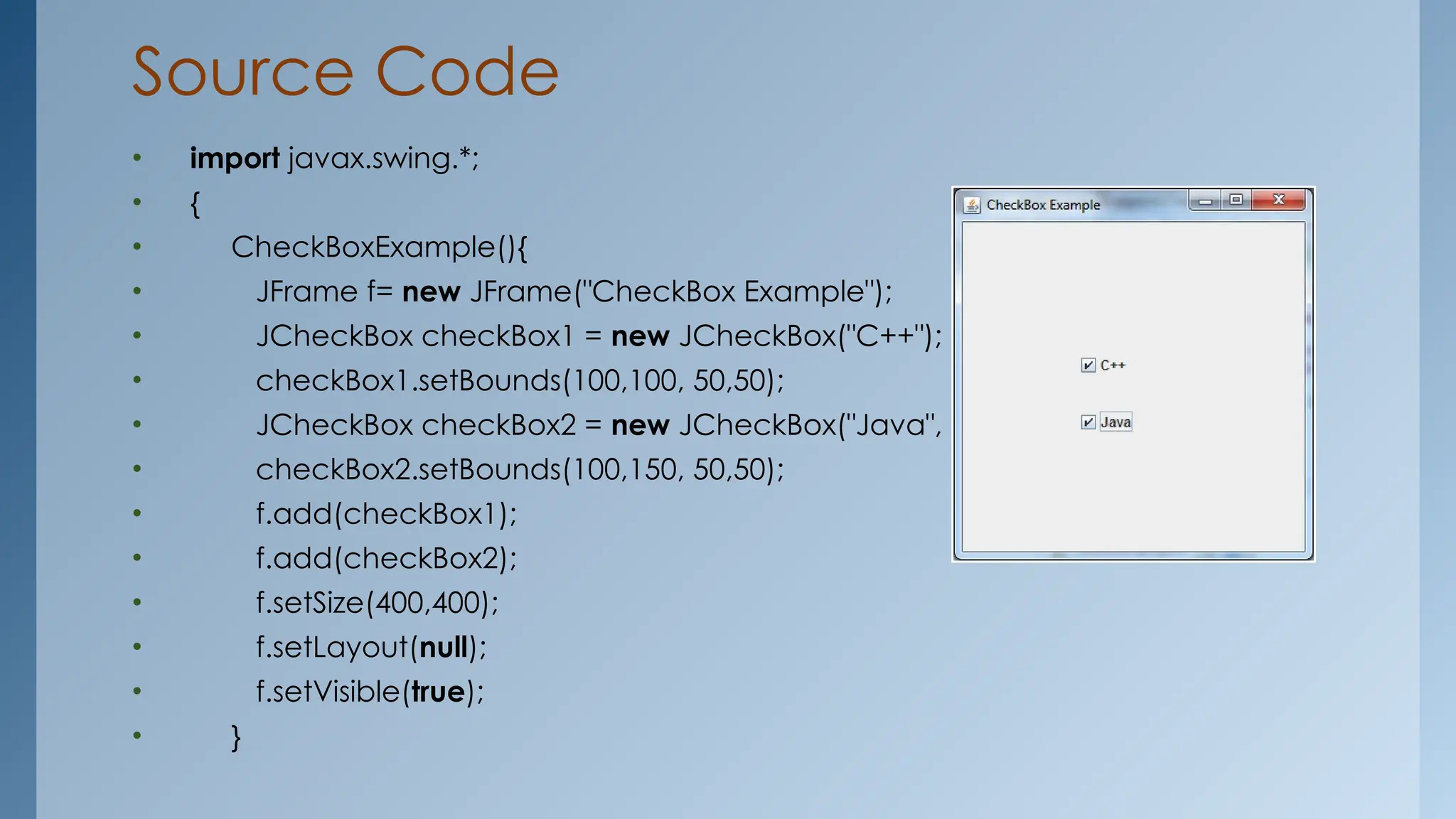
Task: Click the Source Code slide title
Action: (346, 72)
